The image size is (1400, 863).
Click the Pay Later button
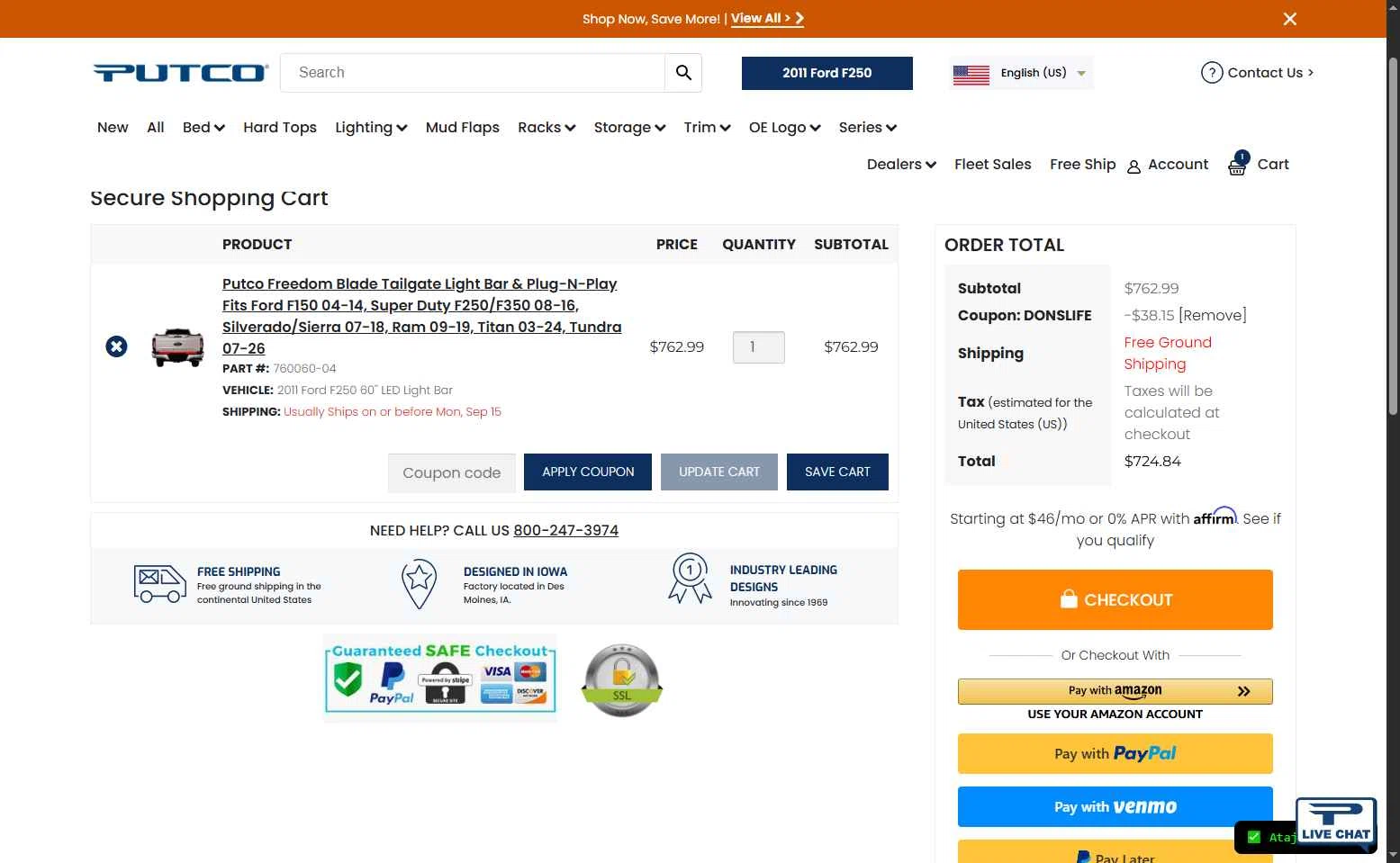pos(1115,852)
